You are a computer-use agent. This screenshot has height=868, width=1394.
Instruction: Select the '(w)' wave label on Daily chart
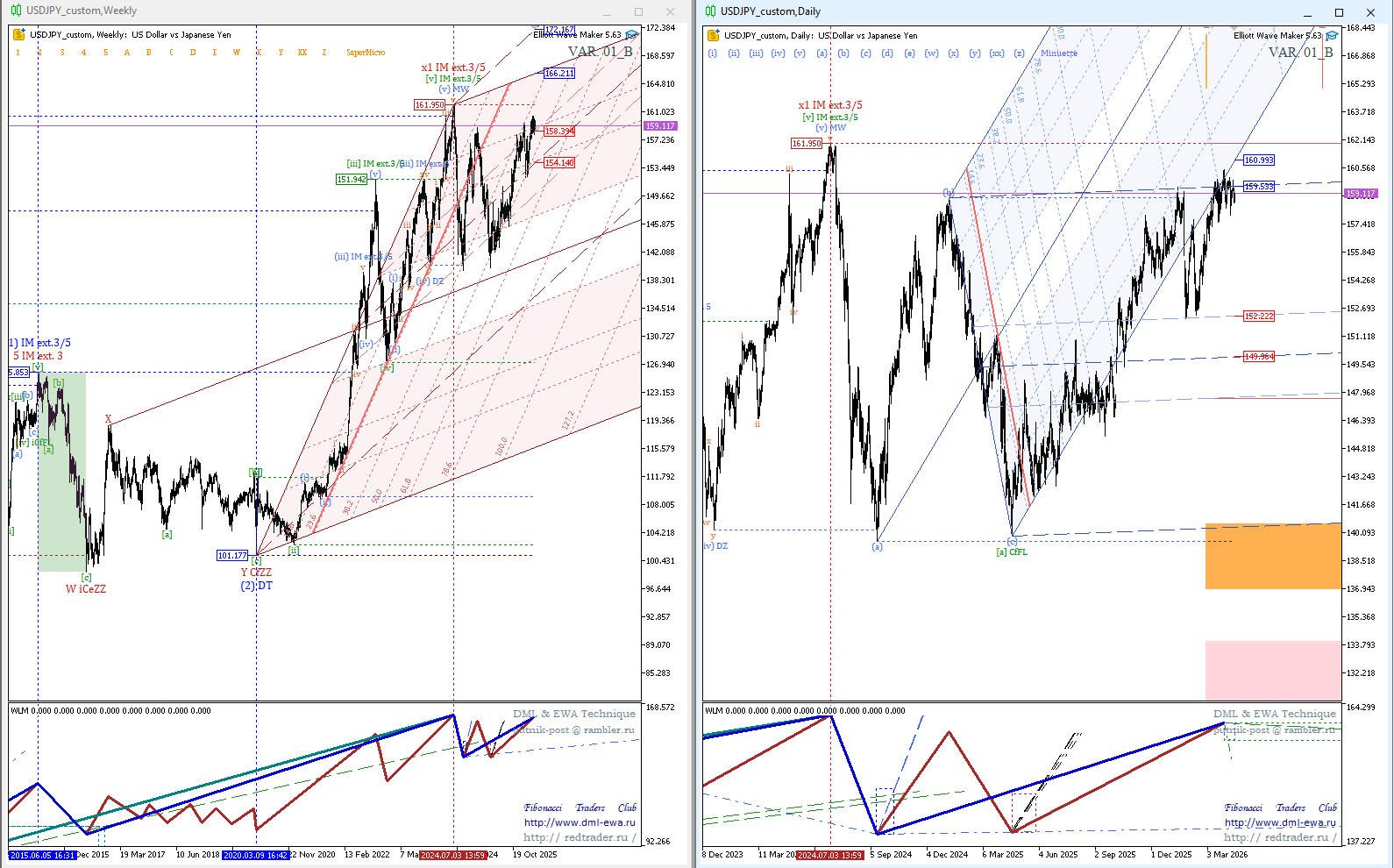tap(931, 53)
